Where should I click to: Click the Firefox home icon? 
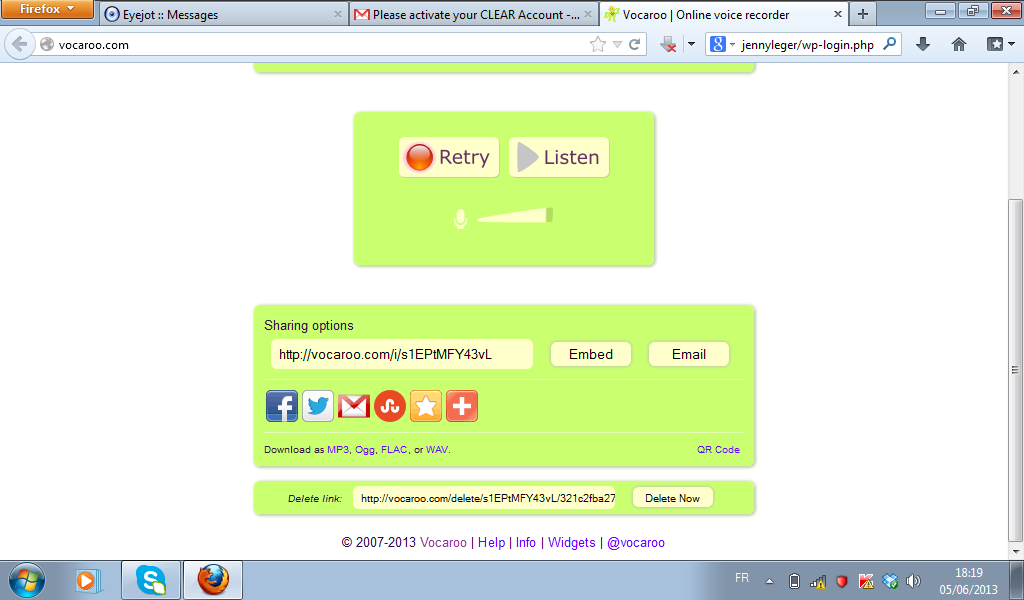click(x=959, y=44)
